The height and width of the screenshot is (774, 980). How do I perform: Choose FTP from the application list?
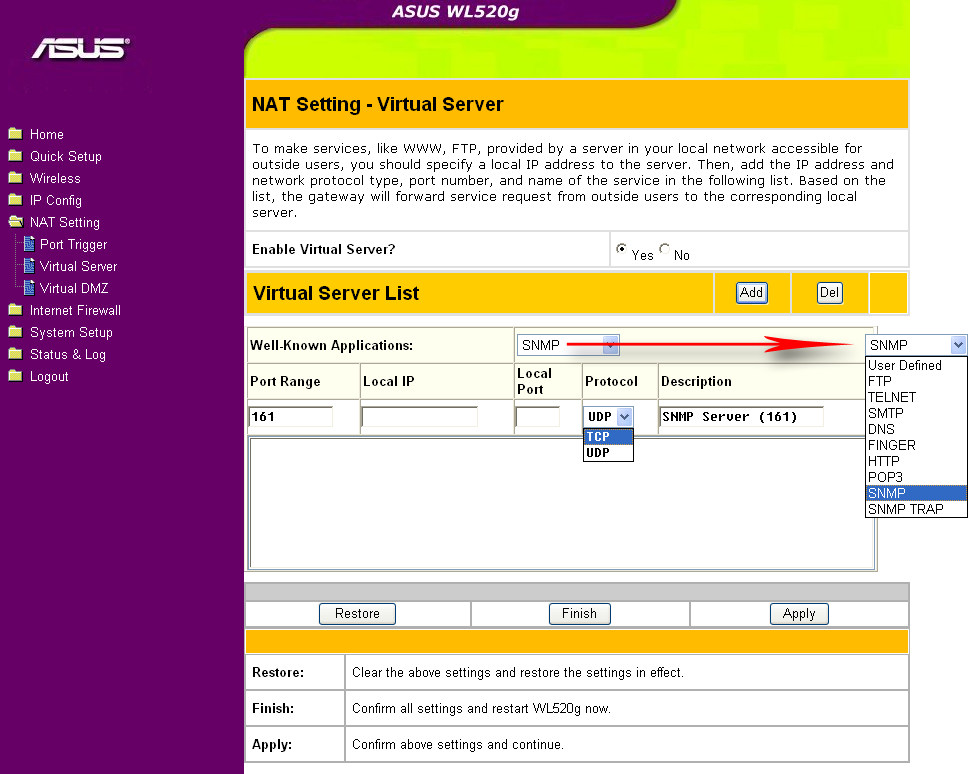[916, 381]
